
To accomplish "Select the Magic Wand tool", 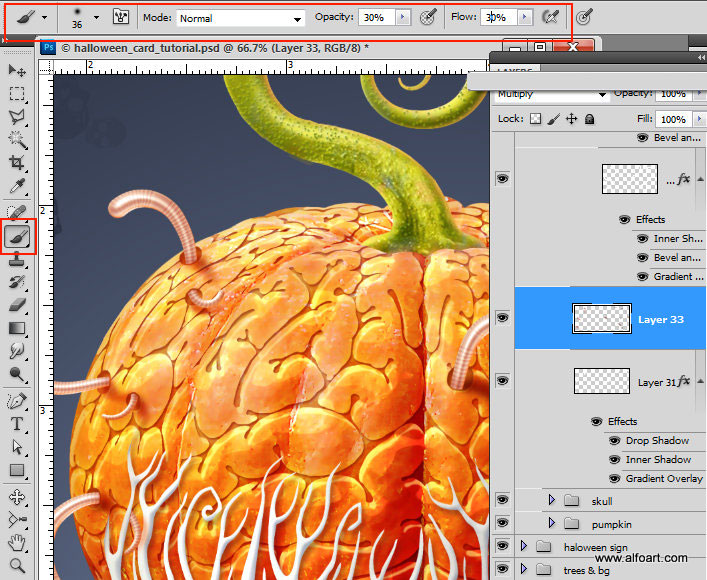I will click(17, 140).
